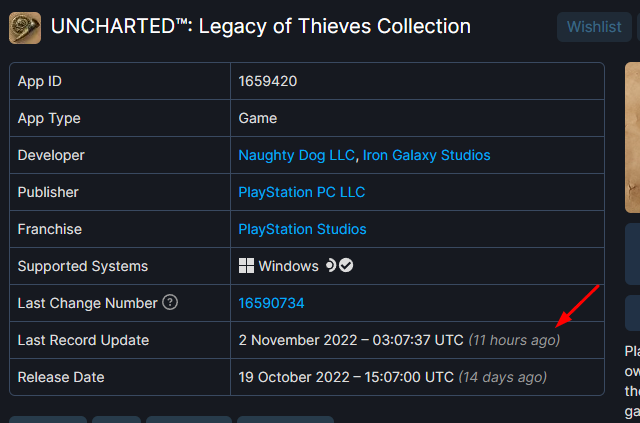Click the App ID value 1659420
Screen dimensions: 640x423
pyautogui.click(x=268, y=81)
